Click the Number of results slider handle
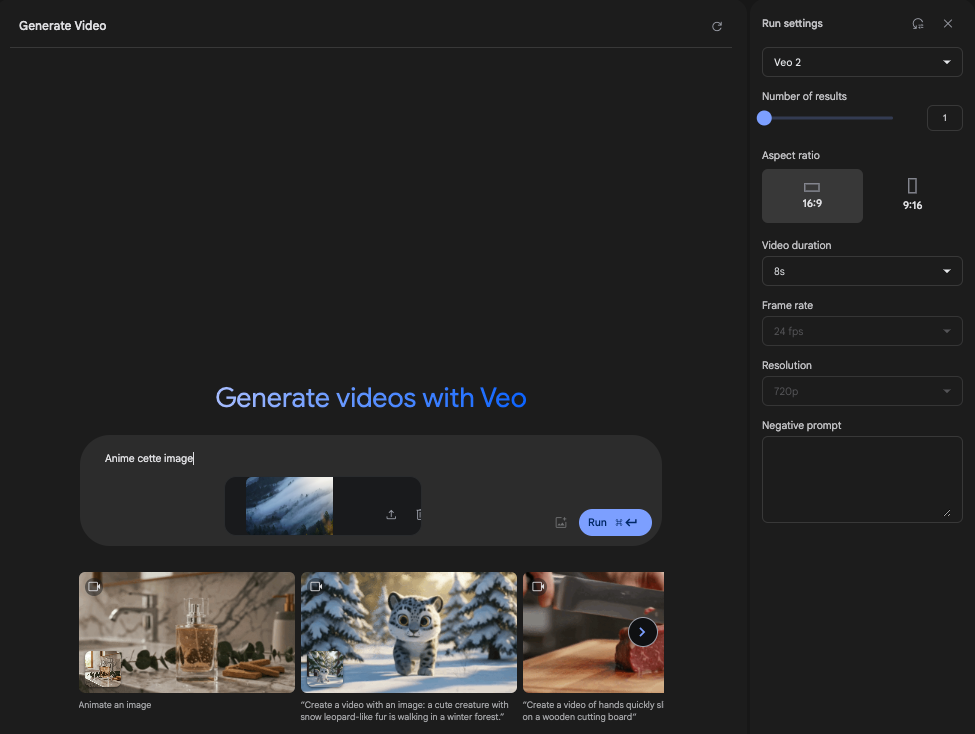975x734 pixels. coord(765,118)
